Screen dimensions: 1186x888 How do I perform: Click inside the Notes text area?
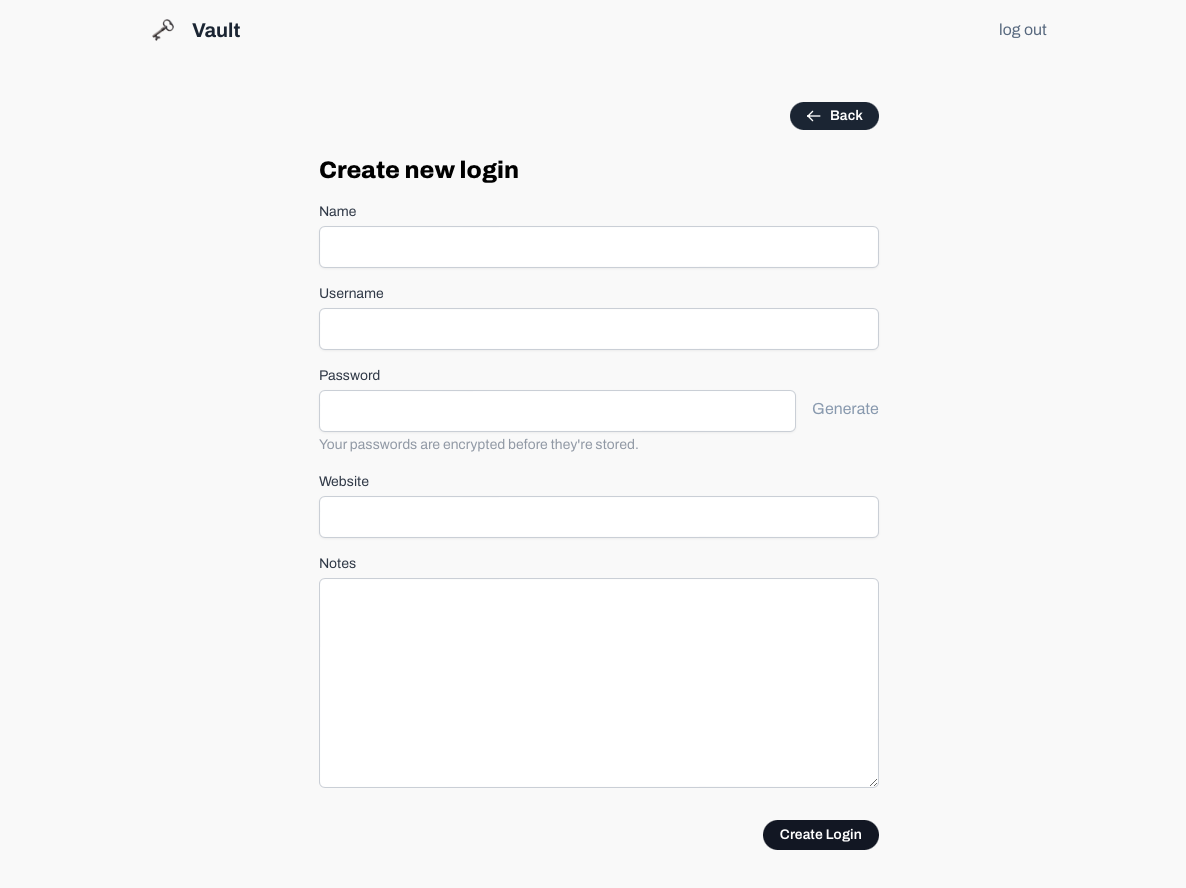pos(598,682)
